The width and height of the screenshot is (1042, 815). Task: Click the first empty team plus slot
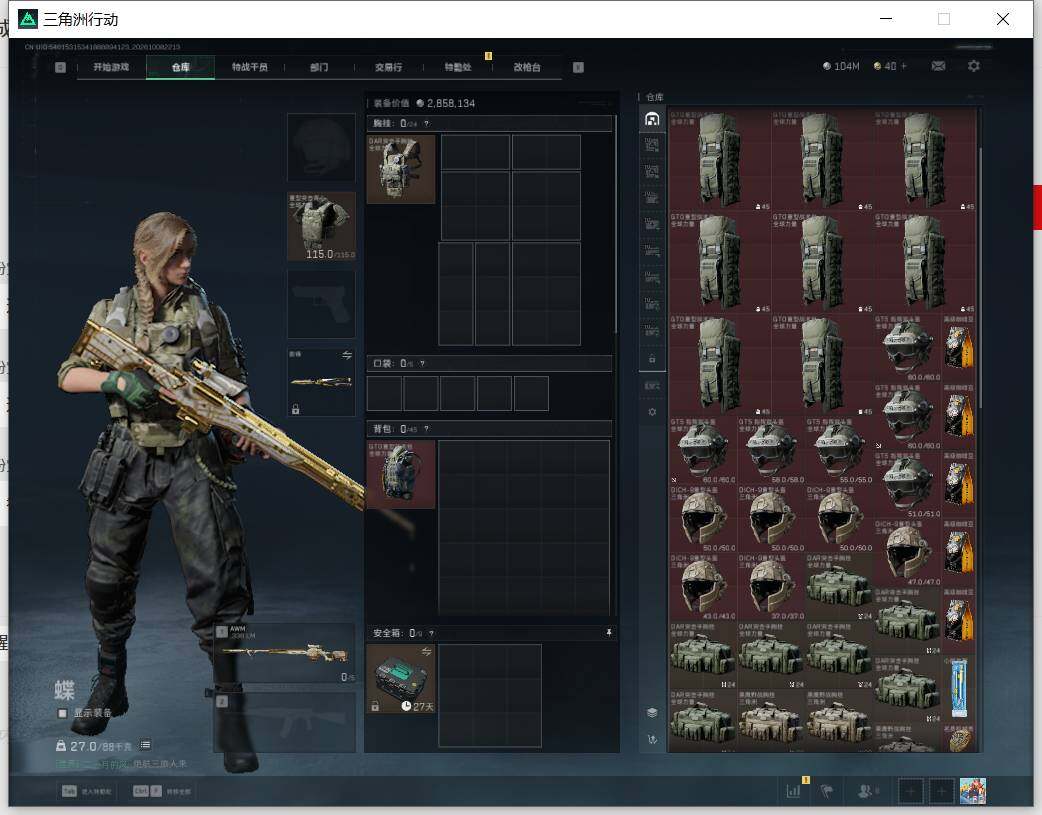(910, 791)
